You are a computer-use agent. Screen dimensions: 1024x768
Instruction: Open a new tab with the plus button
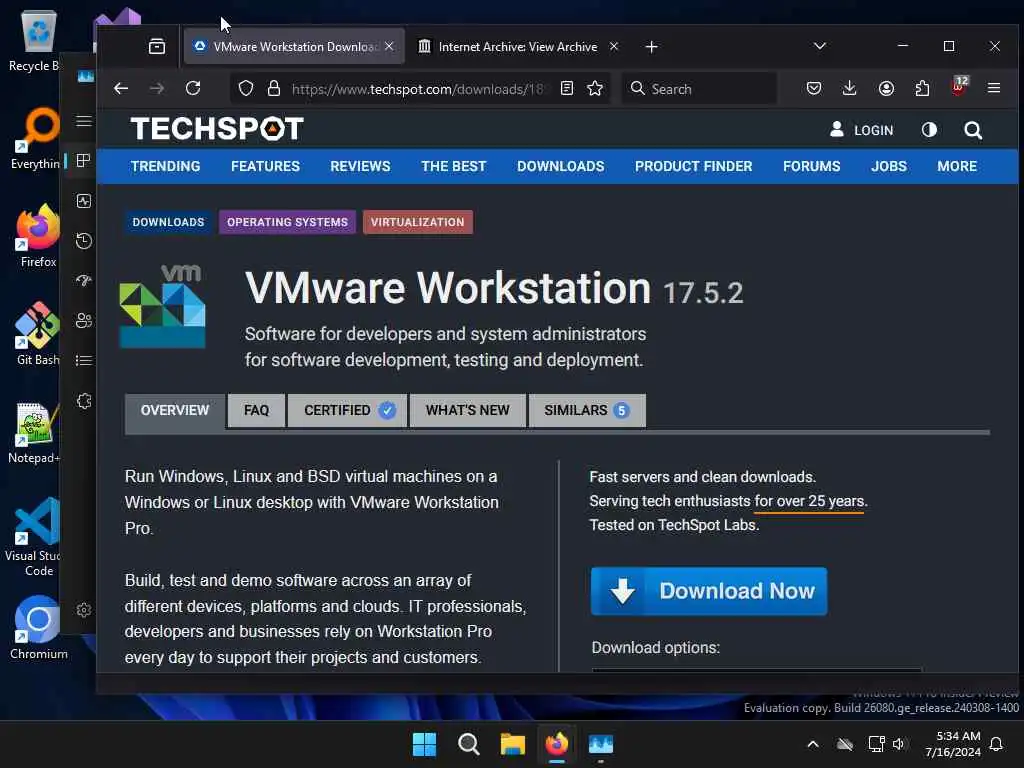[x=651, y=46]
